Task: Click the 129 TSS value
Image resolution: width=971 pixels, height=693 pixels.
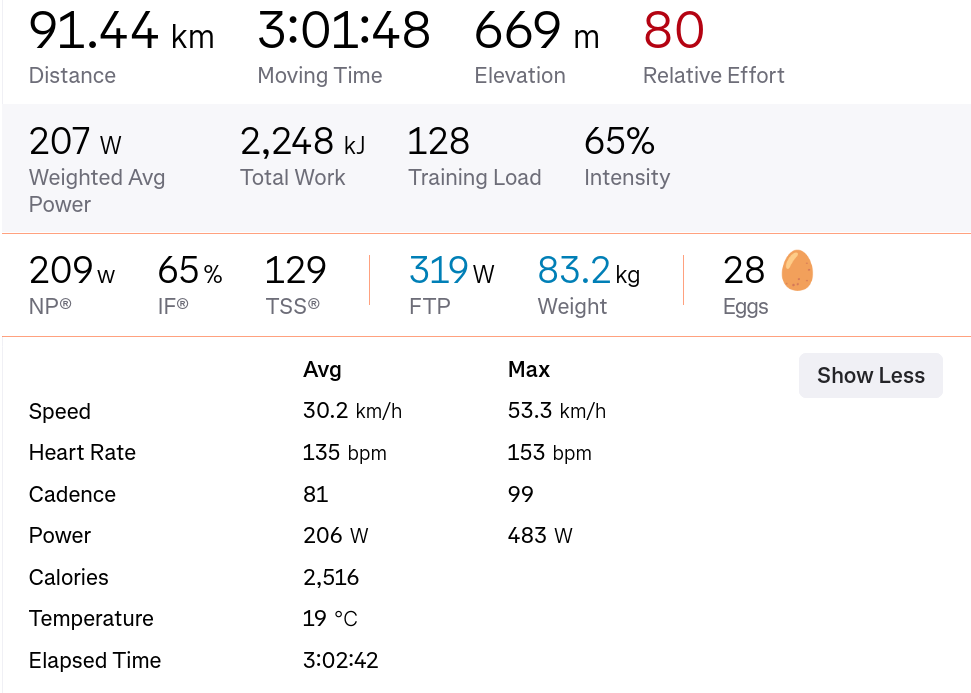Action: click(x=295, y=271)
